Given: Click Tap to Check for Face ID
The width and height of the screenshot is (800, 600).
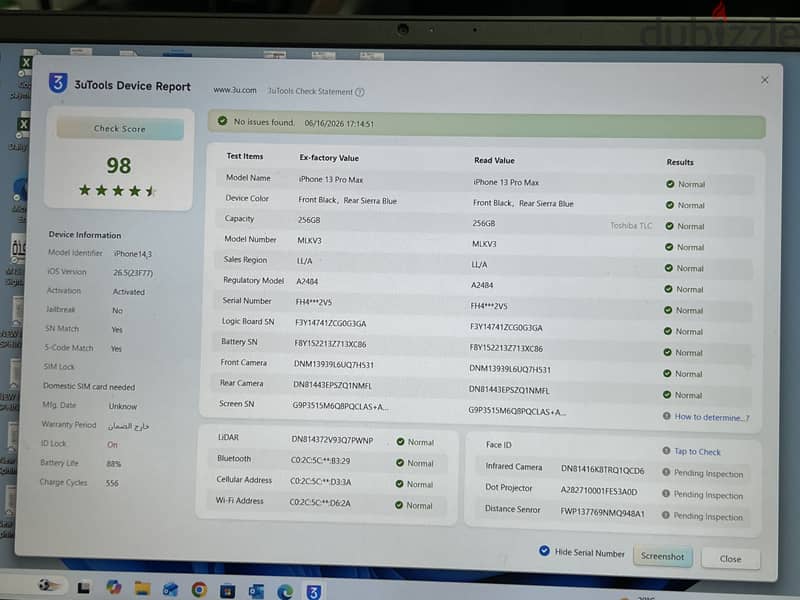Looking at the screenshot, I should coord(697,452).
